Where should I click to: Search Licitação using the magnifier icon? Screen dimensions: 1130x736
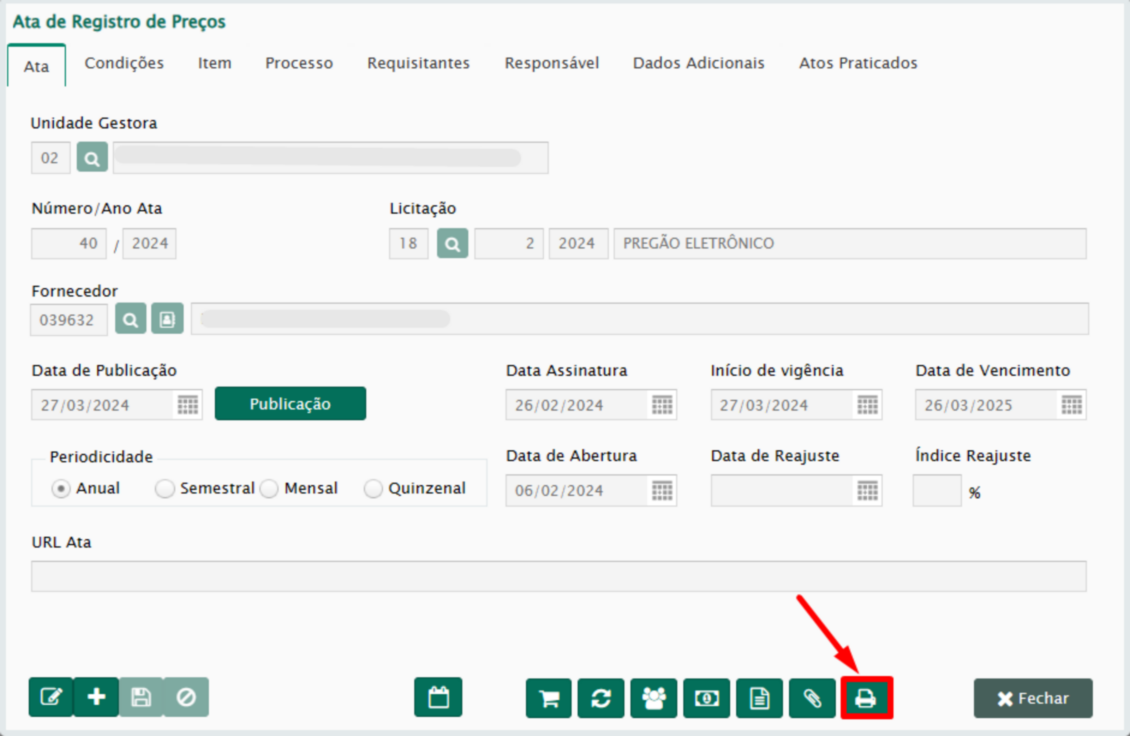(453, 244)
